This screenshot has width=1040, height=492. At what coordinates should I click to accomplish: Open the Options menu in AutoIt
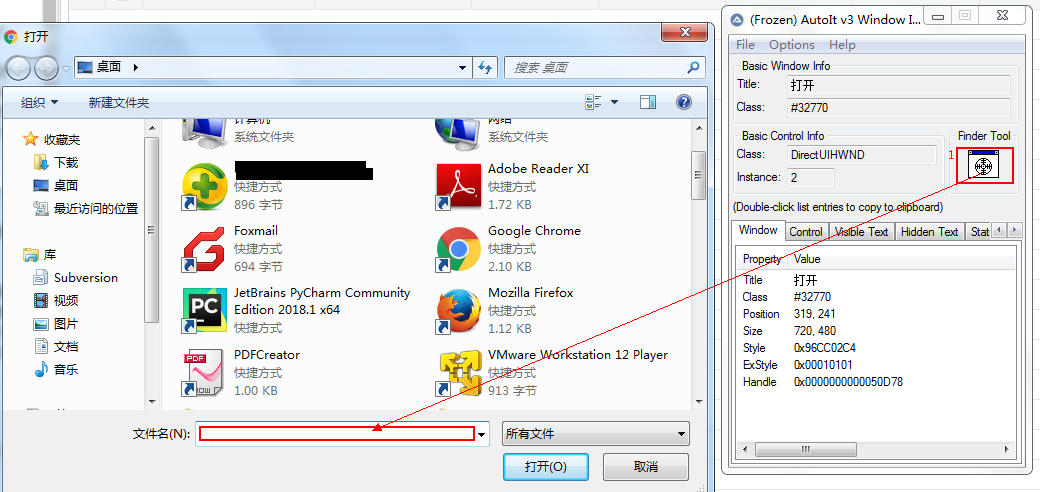(x=791, y=45)
